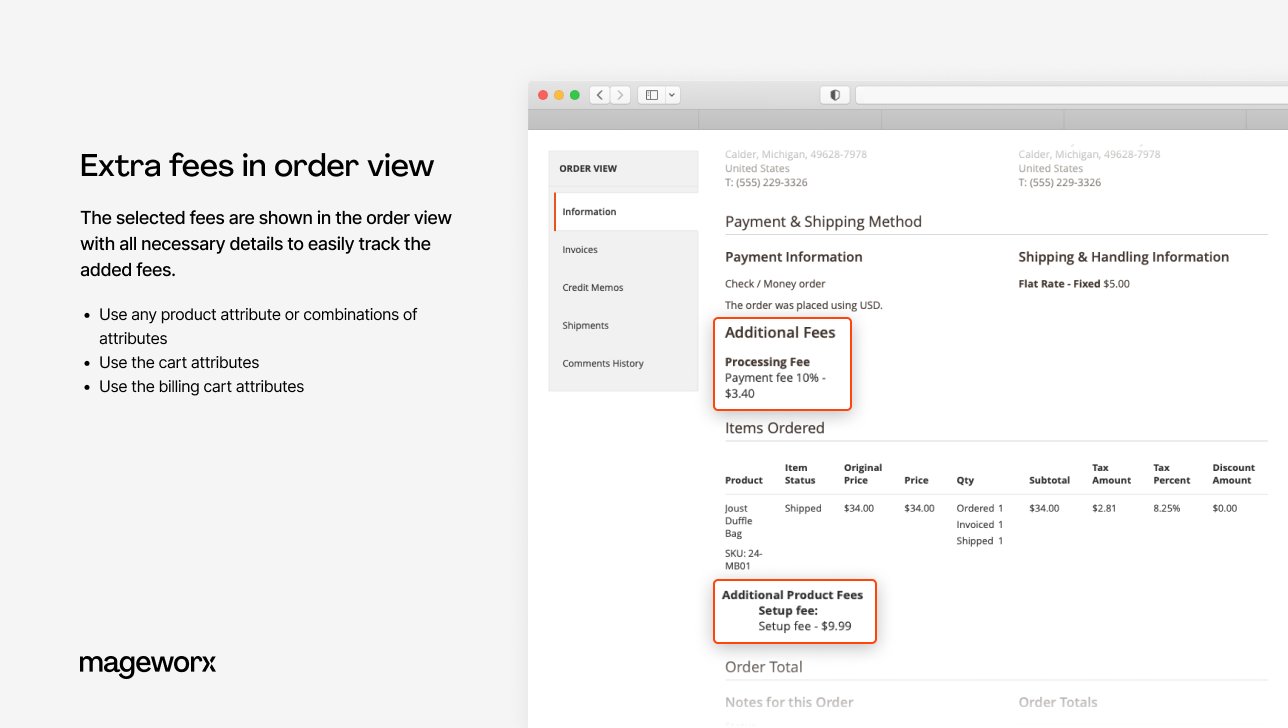Click the Order Total heading
This screenshot has width=1288, height=728.
pyautogui.click(x=763, y=666)
